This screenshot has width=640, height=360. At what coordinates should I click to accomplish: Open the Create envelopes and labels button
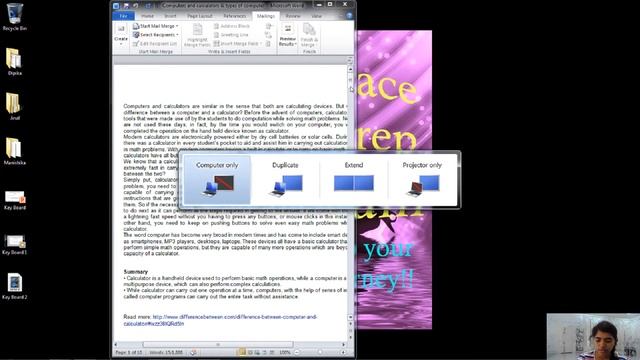click(x=121, y=34)
